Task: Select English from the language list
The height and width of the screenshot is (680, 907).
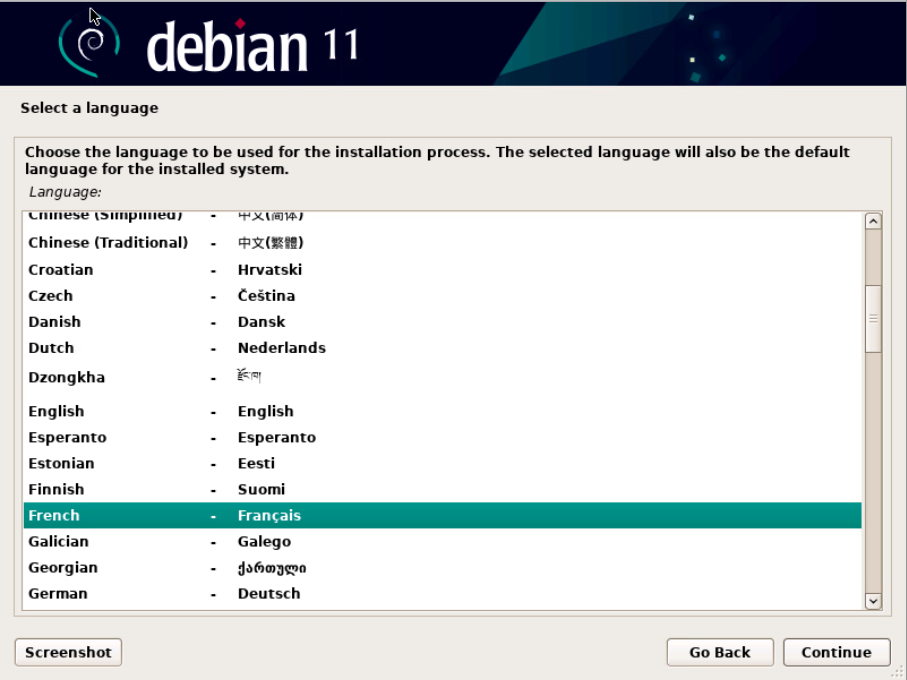Action: (56, 411)
